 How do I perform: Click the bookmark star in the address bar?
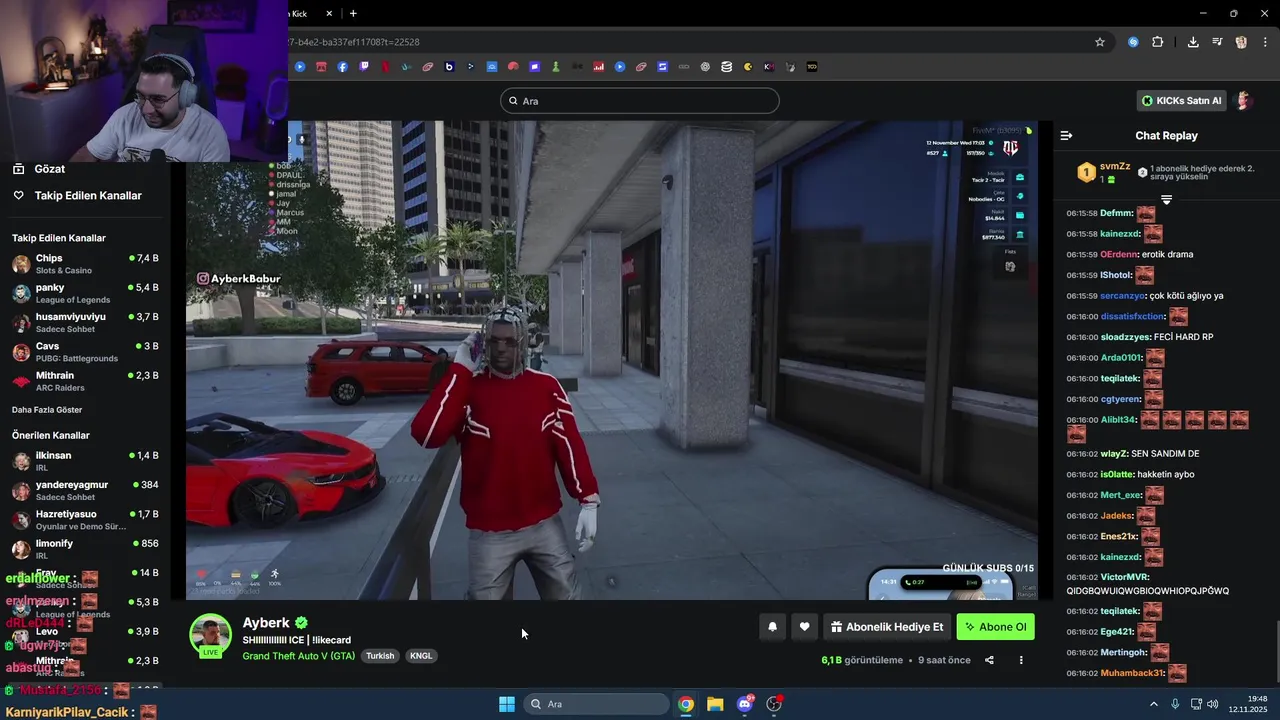tap(1100, 42)
